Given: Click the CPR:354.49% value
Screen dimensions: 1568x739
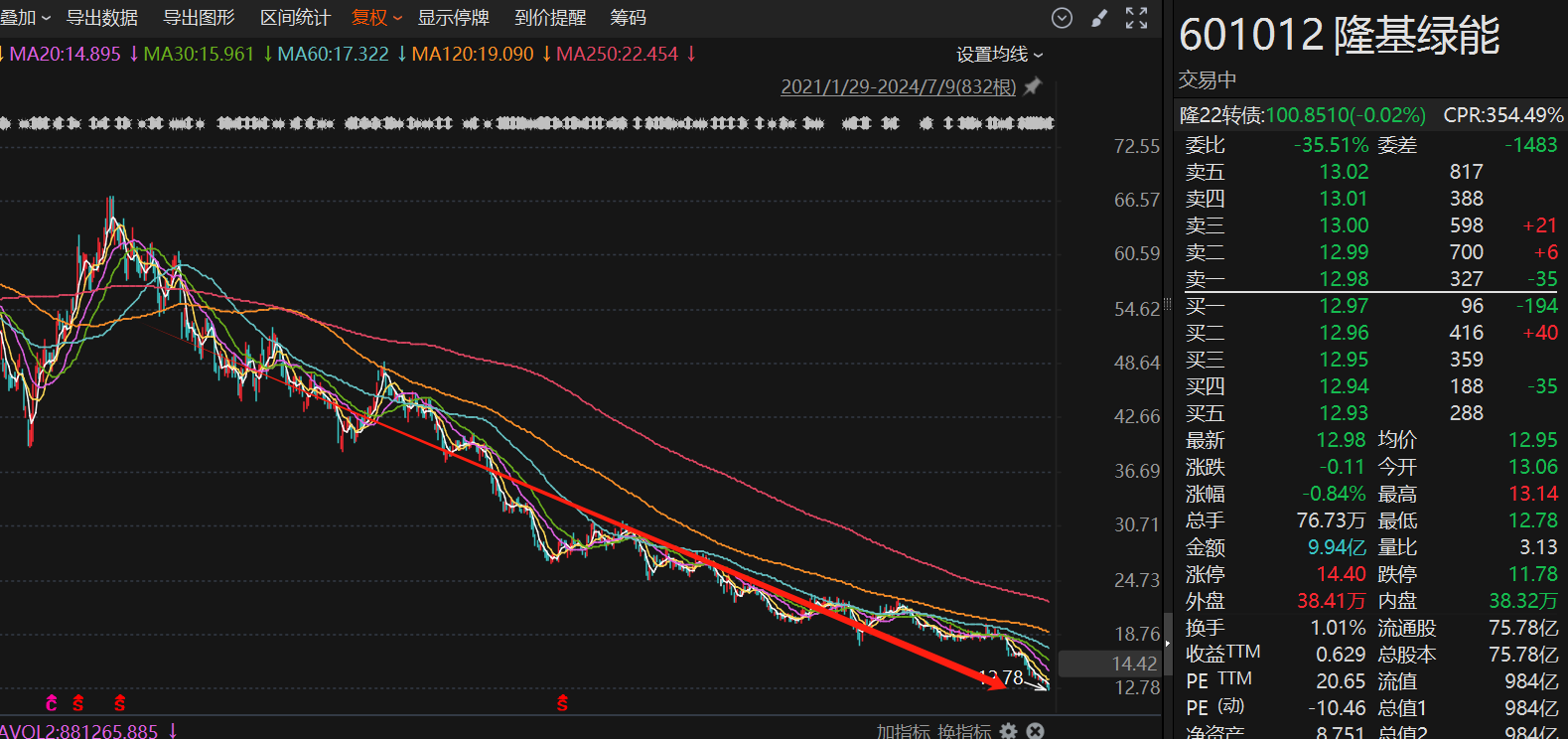Looking at the screenshot, I should (x=1502, y=115).
